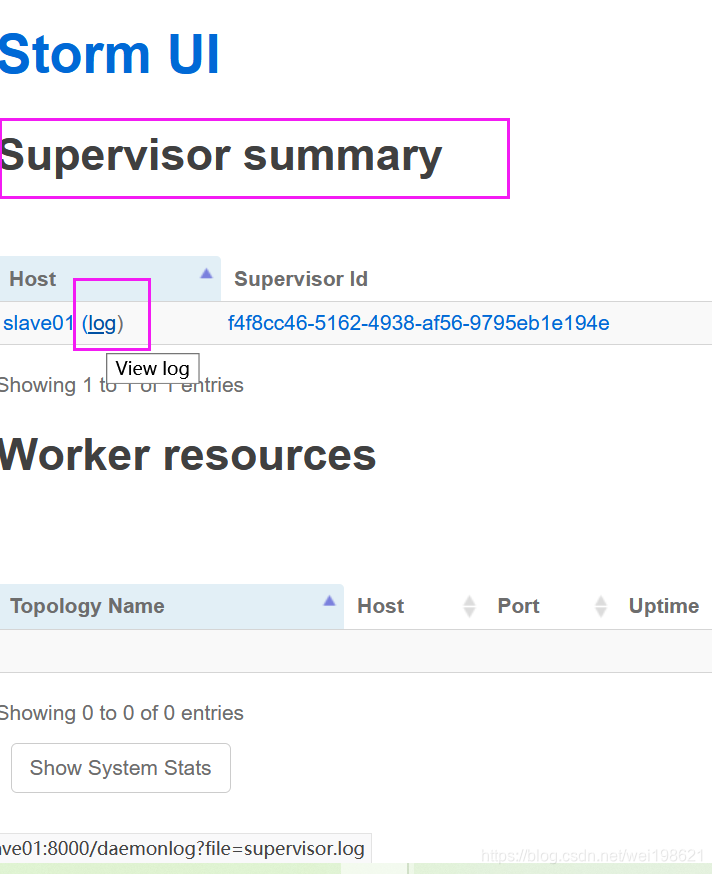
Task: Click 'Showing 0 to 0 of 0 entries' text
Action: pos(122,713)
